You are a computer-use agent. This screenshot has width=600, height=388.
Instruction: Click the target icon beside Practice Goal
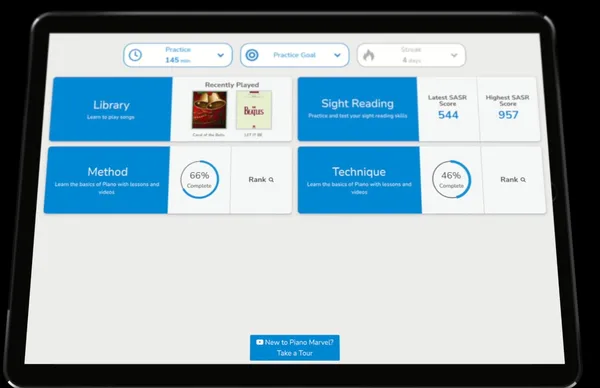[252, 55]
